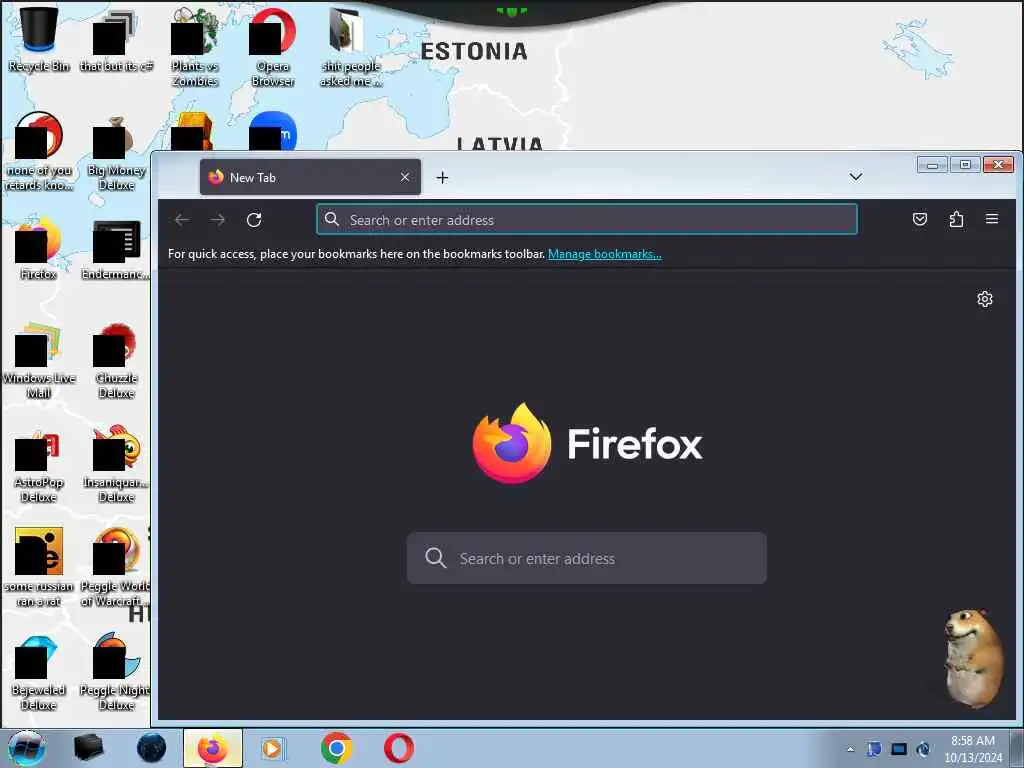Close the New Tab tab
This screenshot has width=1024, height=768.
click(405, 178)
